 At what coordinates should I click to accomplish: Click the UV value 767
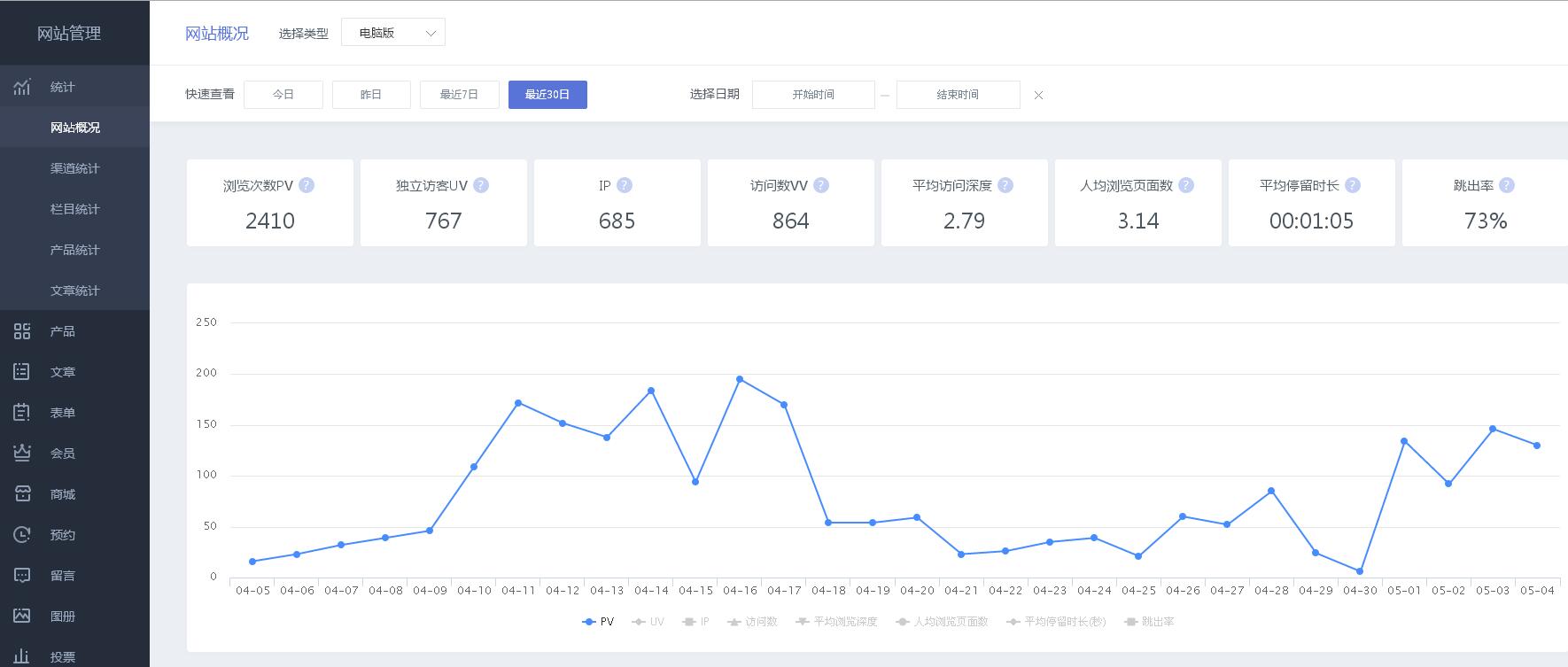tap(444, 221)
